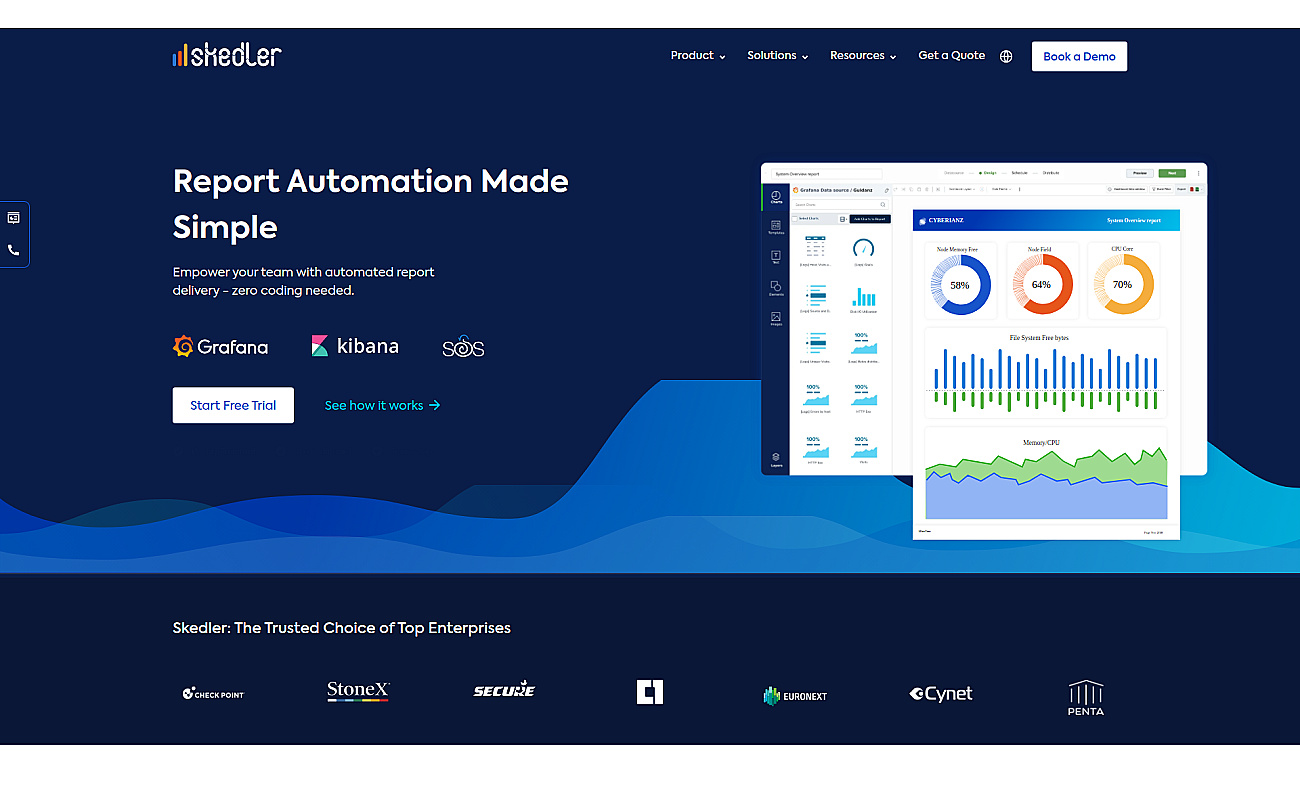Open the Get a Quote page

point(952,56)
